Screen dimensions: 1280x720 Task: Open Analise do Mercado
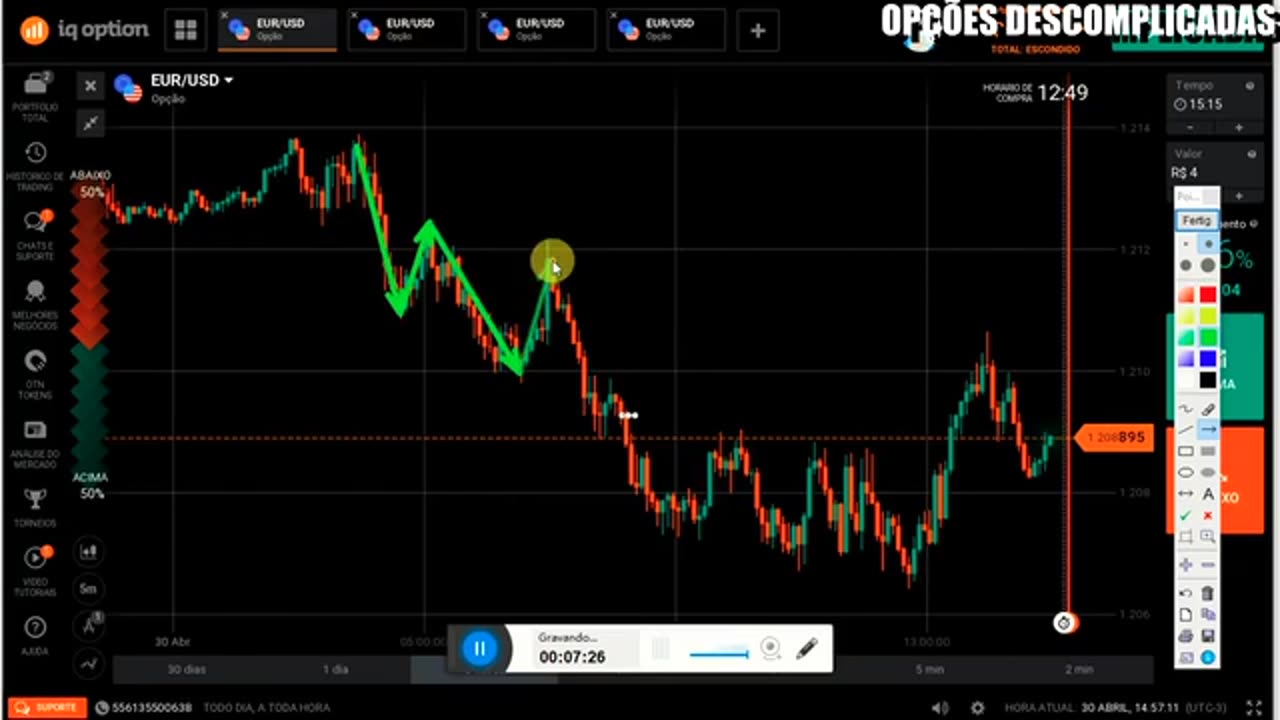pyautogui.click(x=35, y=444)
